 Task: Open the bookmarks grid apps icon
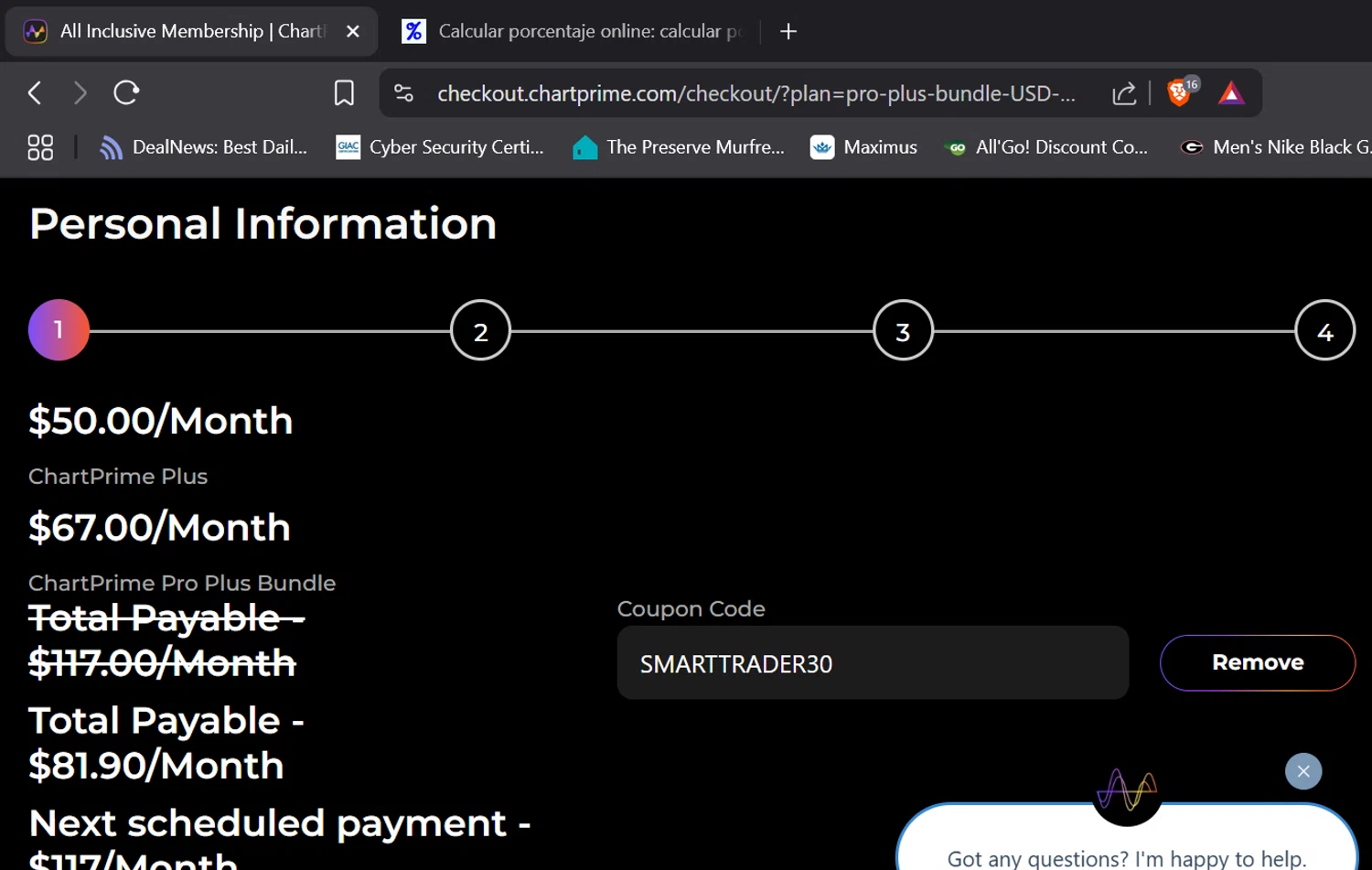40,147
